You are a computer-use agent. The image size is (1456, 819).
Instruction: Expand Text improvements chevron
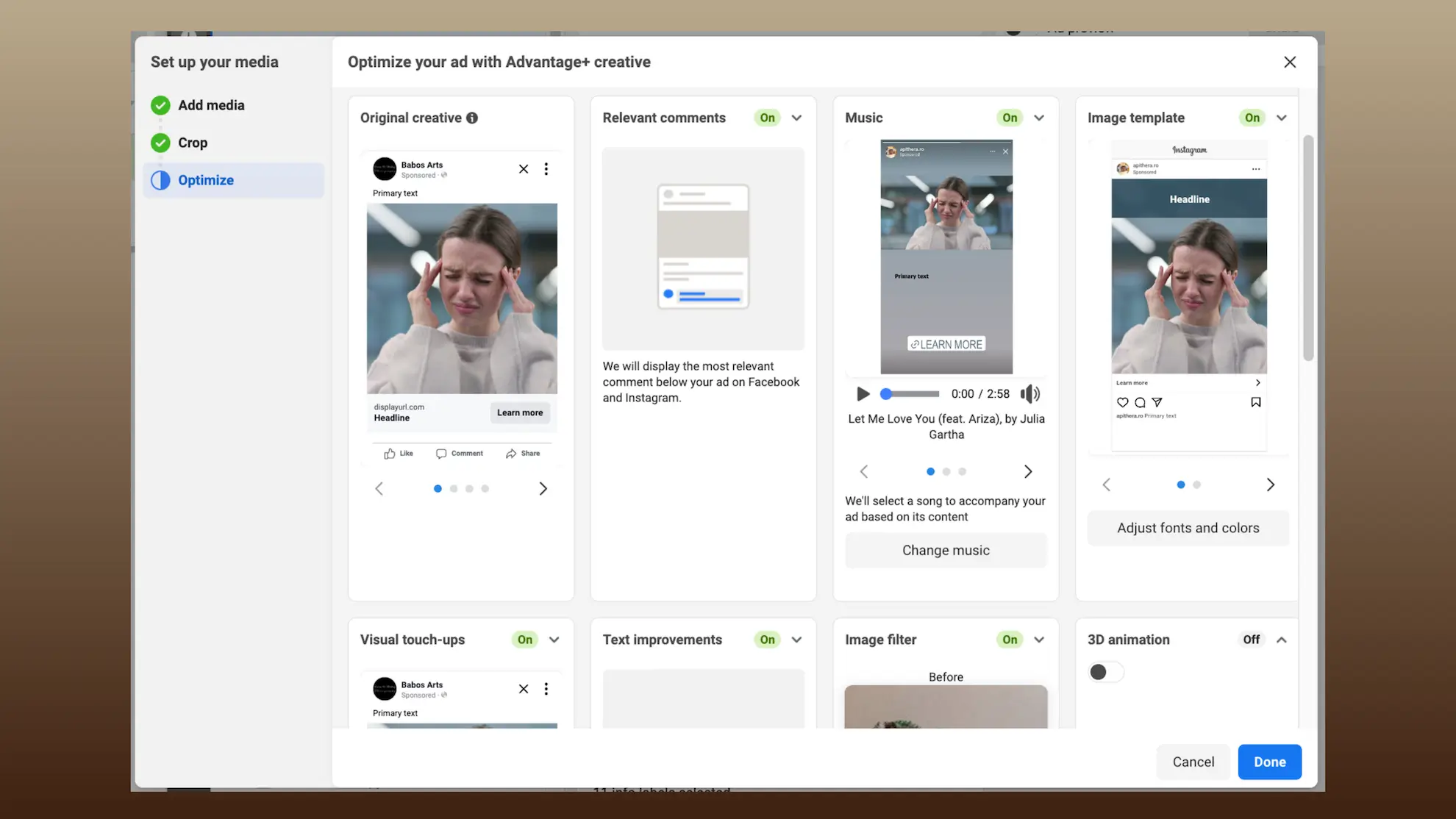click(x=796, y=640)
